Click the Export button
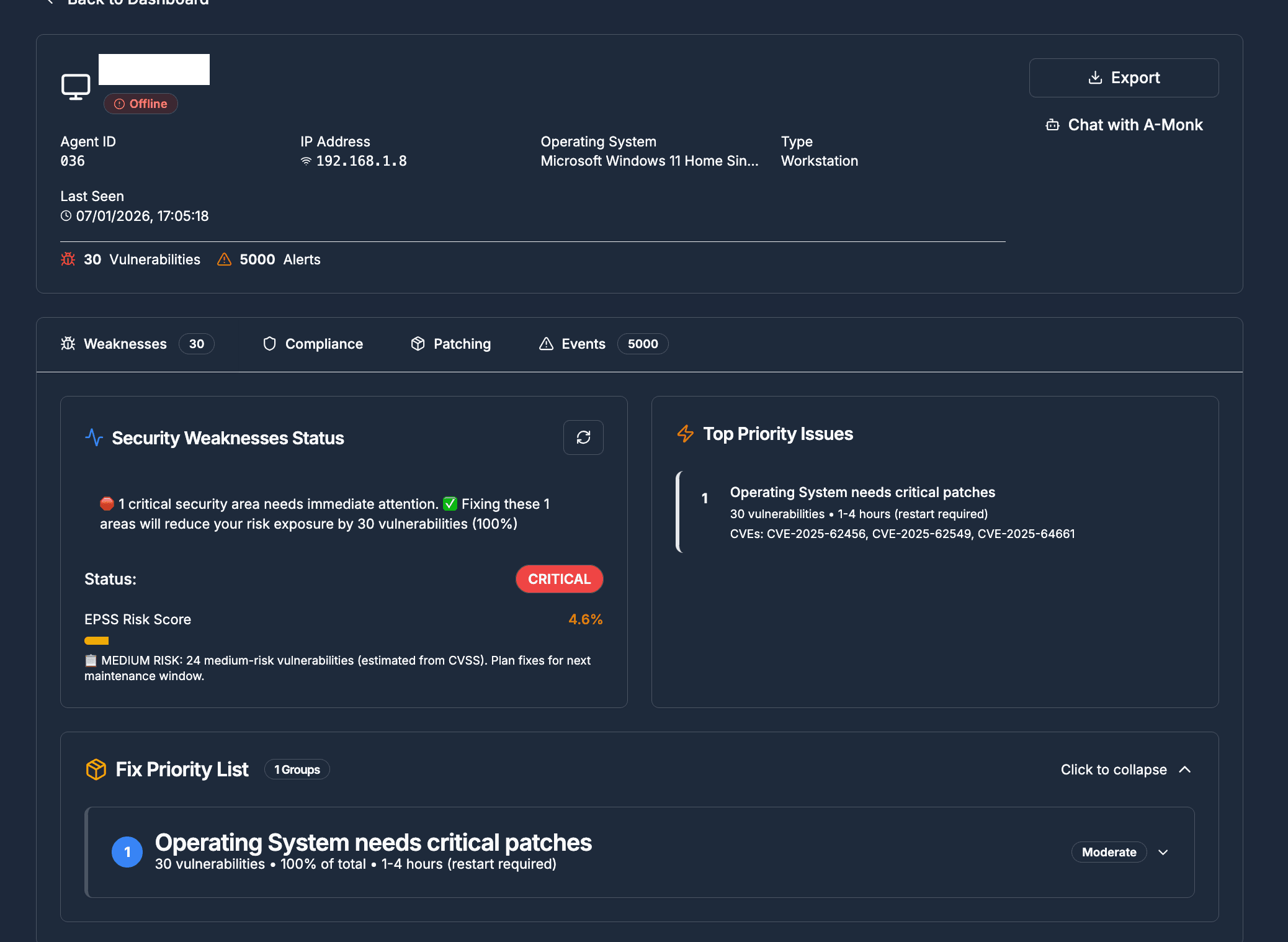1288x942 pixels. pos(1123,78)
